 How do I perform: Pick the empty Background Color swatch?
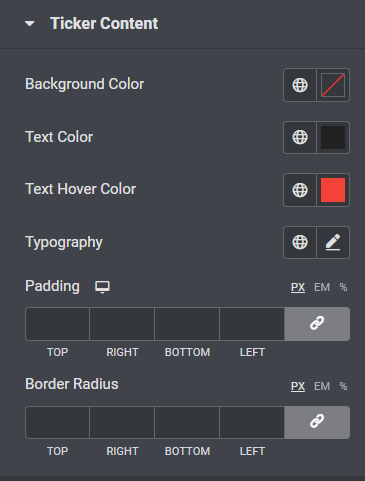tap(333, 85)
